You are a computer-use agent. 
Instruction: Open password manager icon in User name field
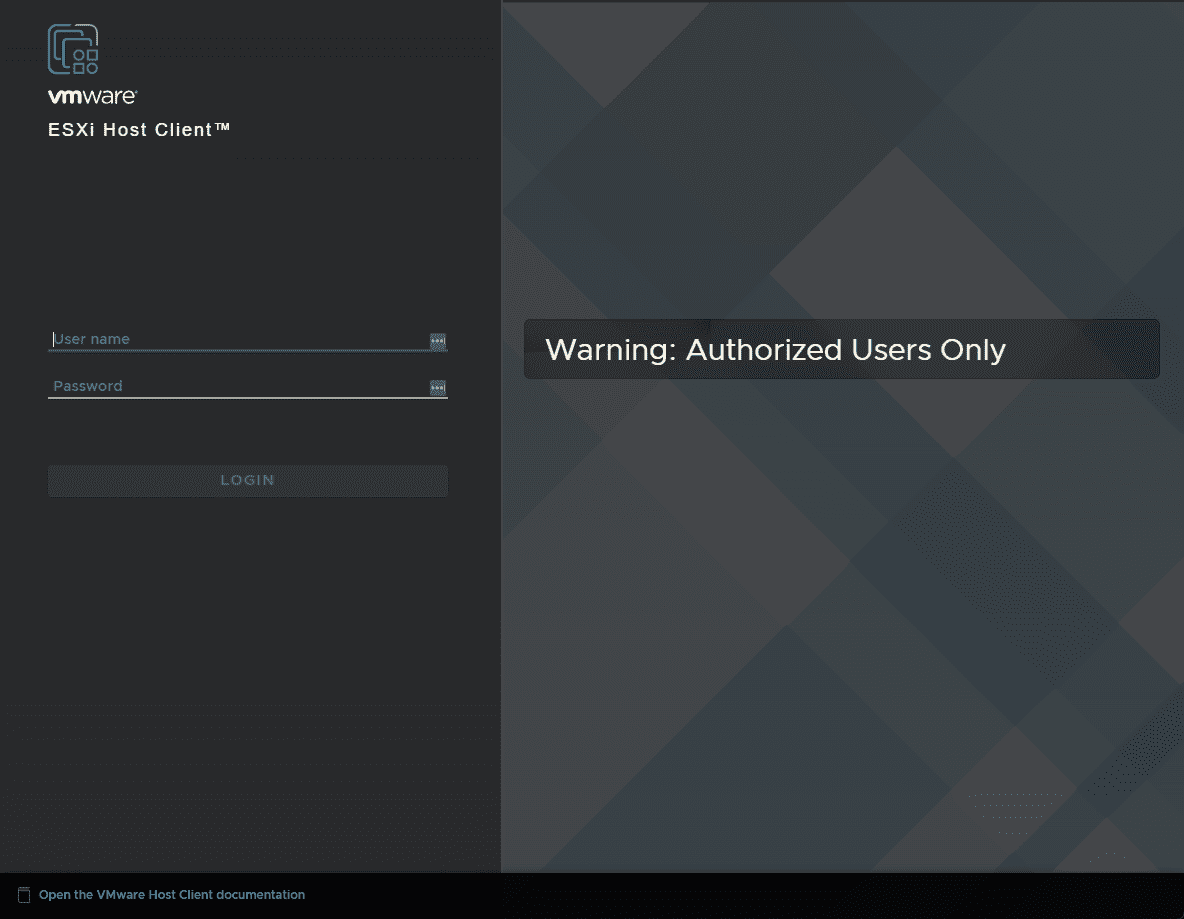pyautogui.click(x=437, y=341)
